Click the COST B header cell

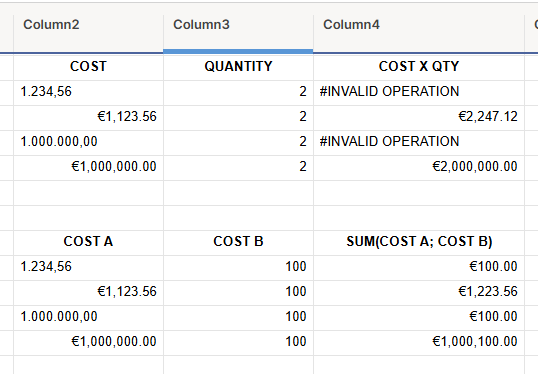click(238, 242)
